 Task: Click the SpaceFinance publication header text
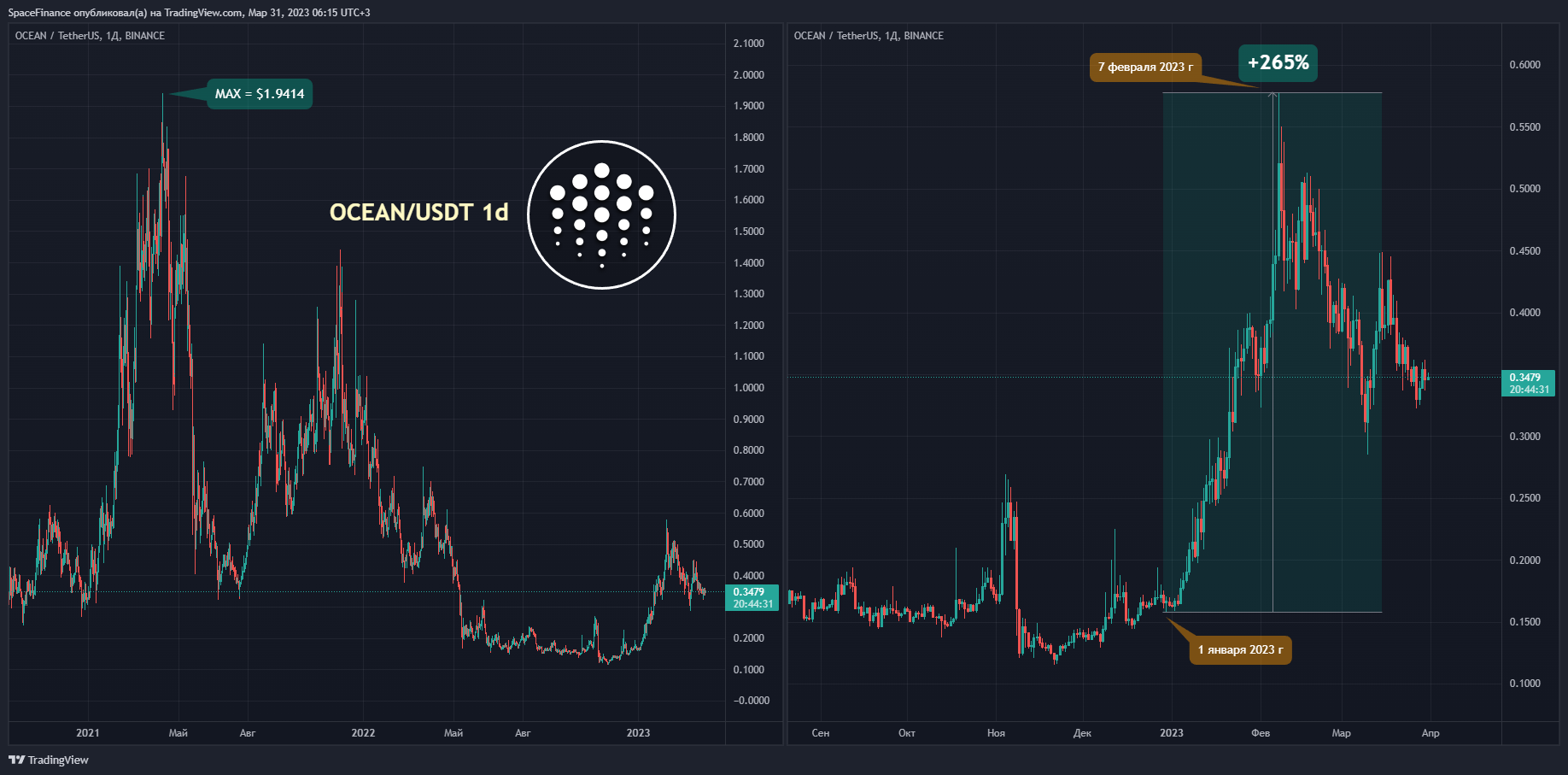click(189, 13)
